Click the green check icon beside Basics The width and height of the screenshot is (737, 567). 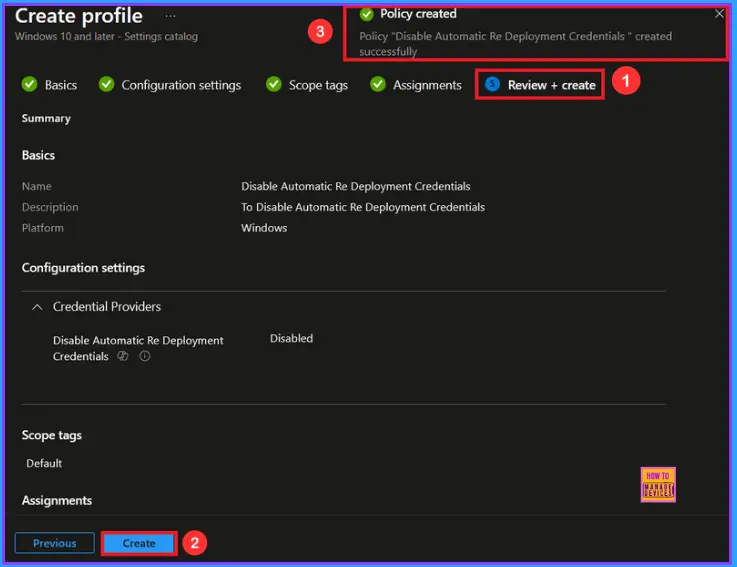[x=30, y=85]
